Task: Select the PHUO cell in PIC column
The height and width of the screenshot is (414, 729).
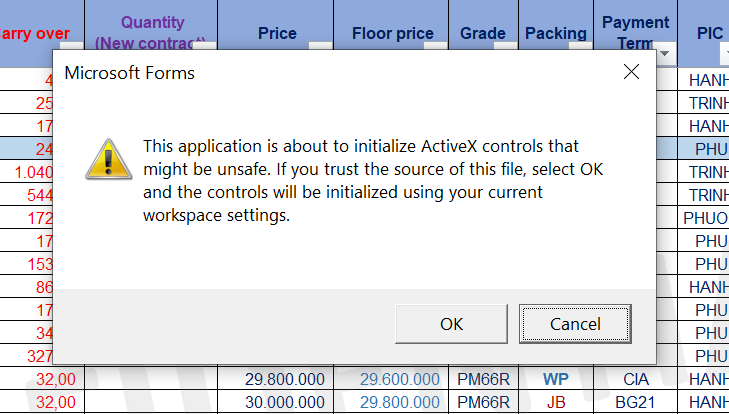Action: coord(703,218)
